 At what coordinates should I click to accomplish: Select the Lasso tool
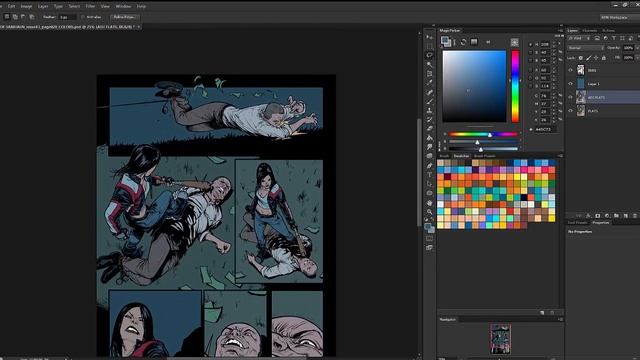click(x=429, y=55)
